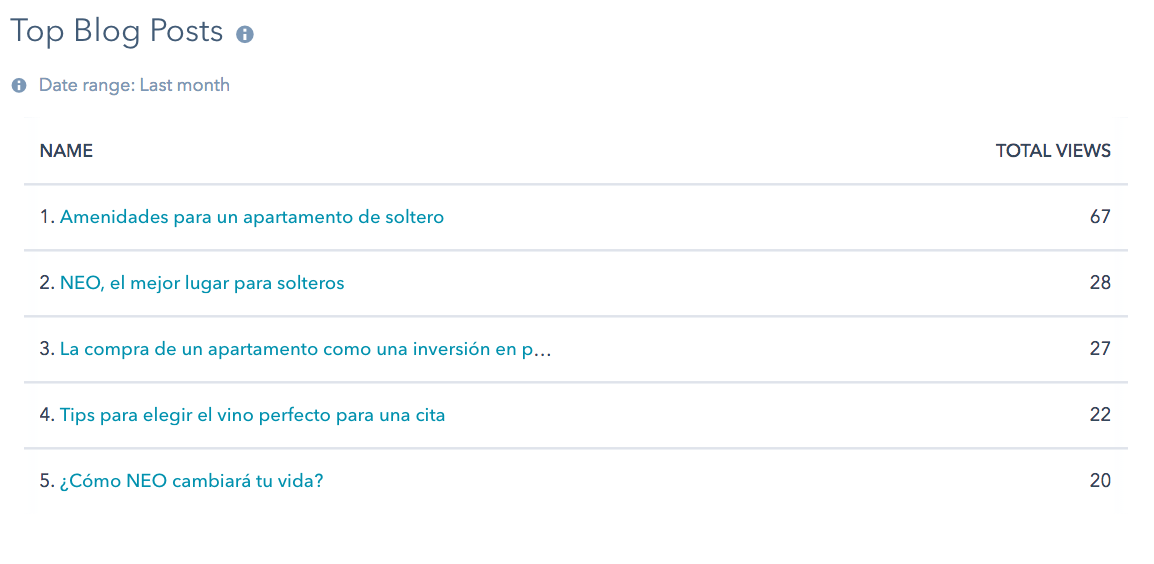The width and height of the screenshot is (1154, 564).
Task: Click rank number 5 in the list
Action: (x=47, y=482)
